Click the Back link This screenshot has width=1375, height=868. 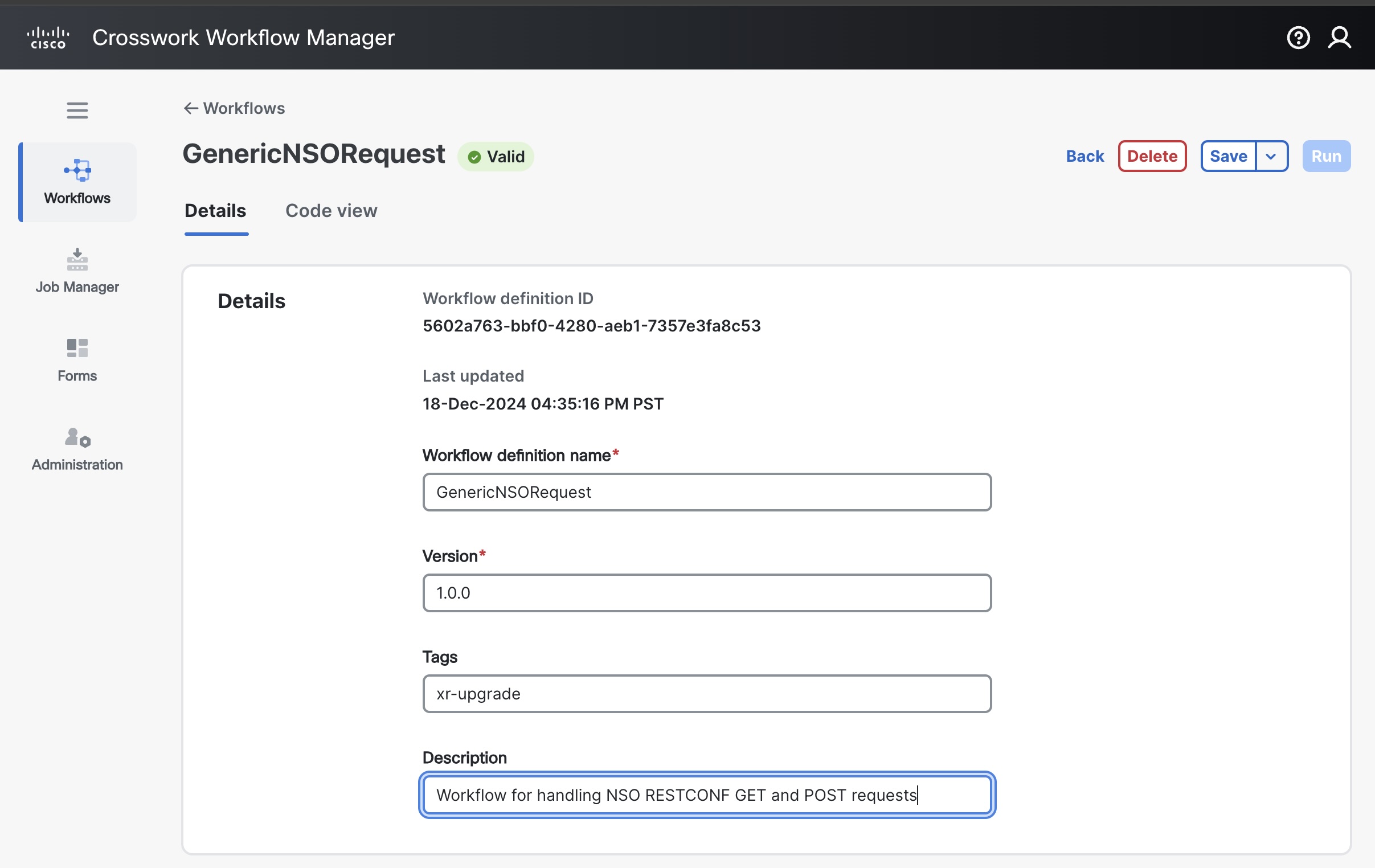click(x=1085, y=156)
